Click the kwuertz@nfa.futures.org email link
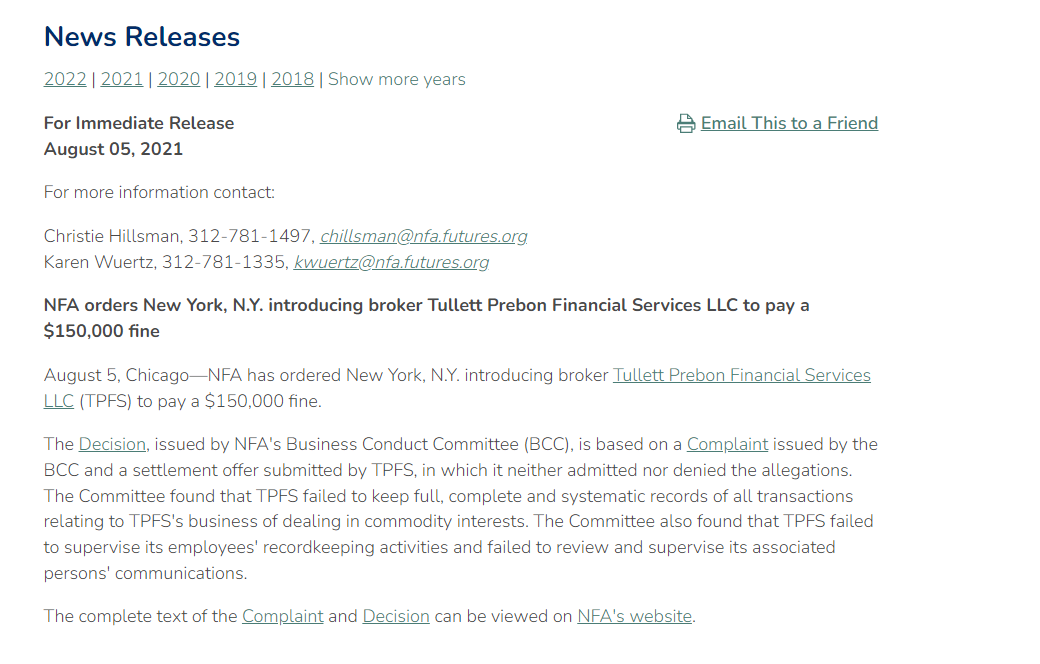1040x664 pixels. (391, 262)
